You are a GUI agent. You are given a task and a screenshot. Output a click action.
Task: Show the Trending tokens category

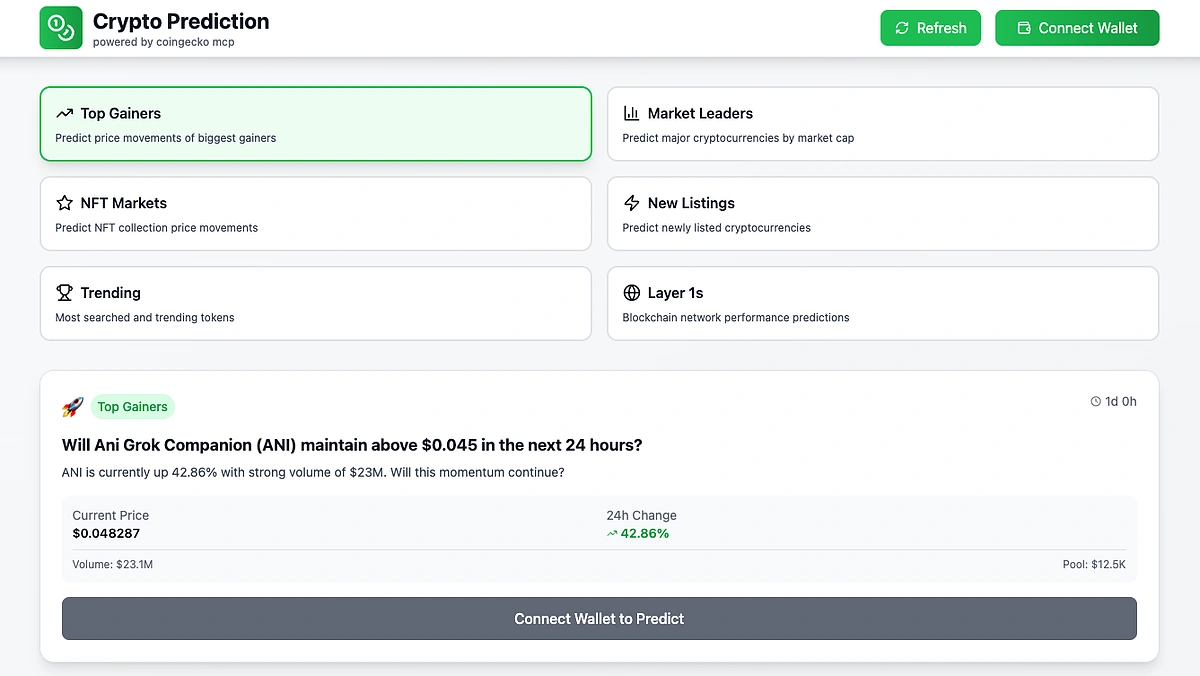click(315, 303)
